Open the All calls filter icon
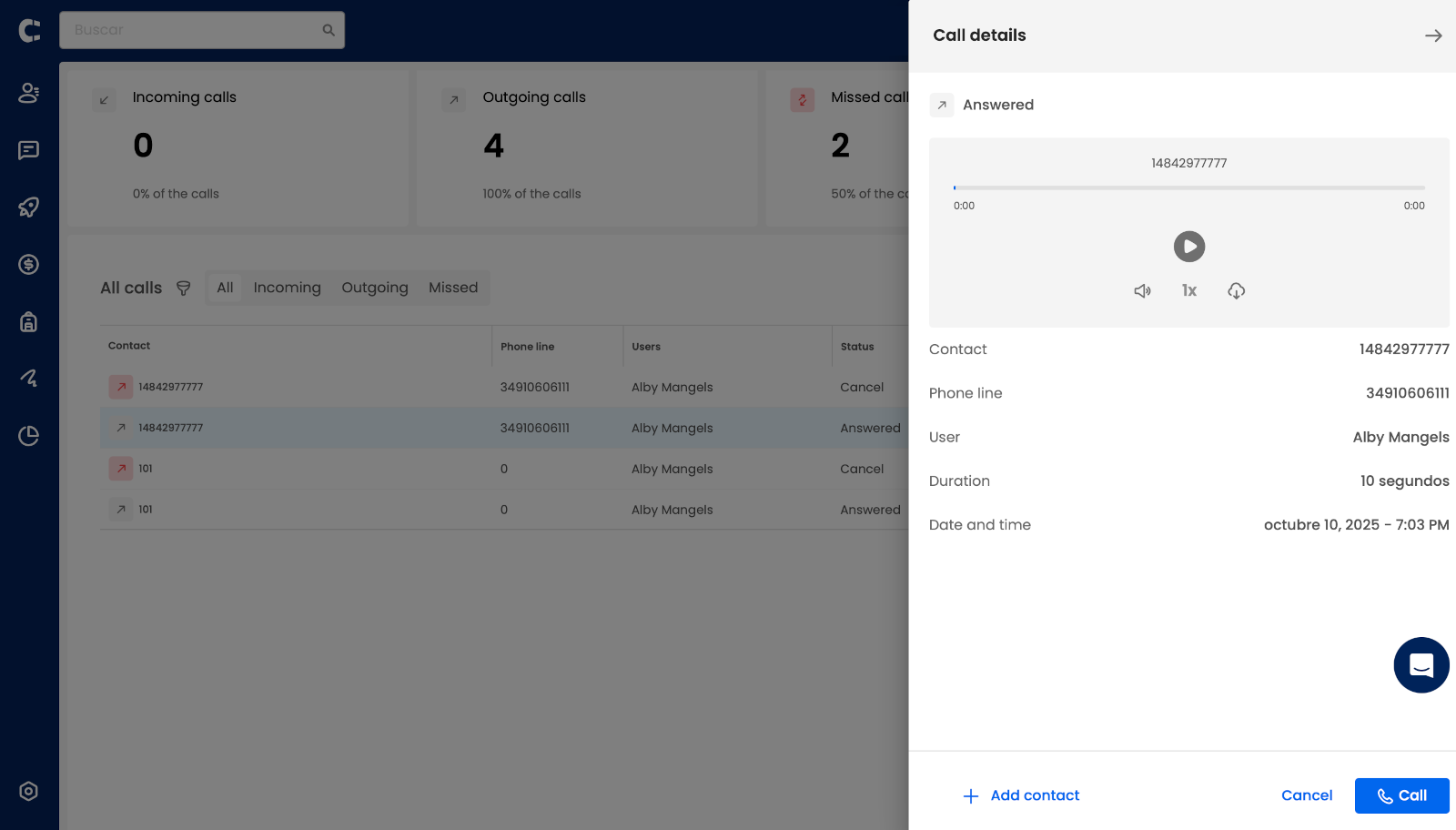The height and width of the screenshot is (830, 1456). coord(183,288)
